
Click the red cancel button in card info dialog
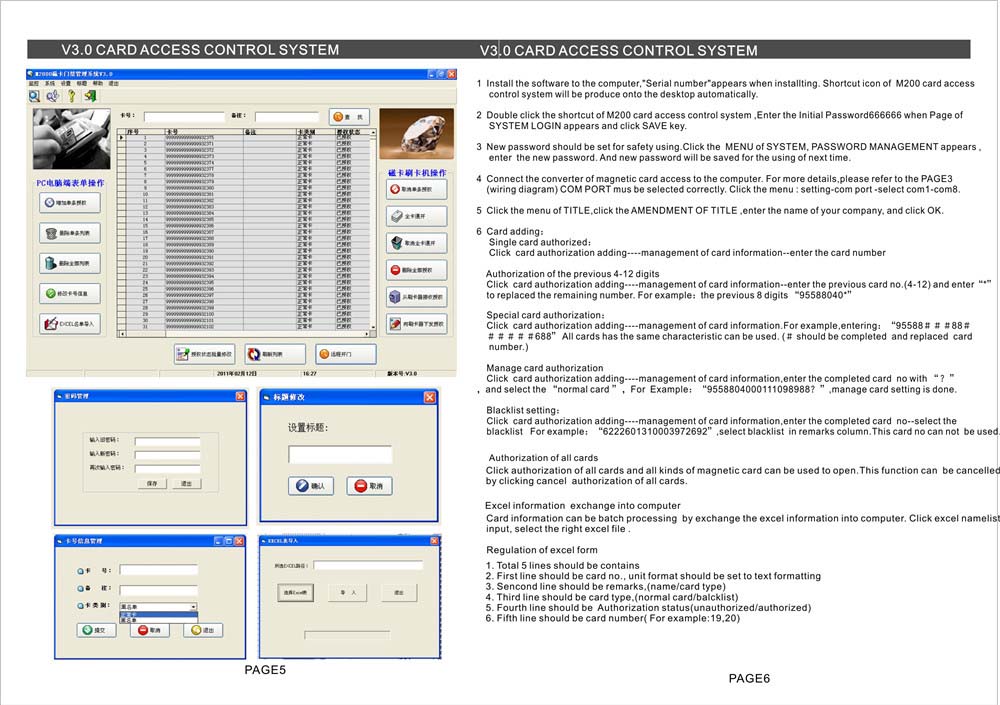click(150, 630)
